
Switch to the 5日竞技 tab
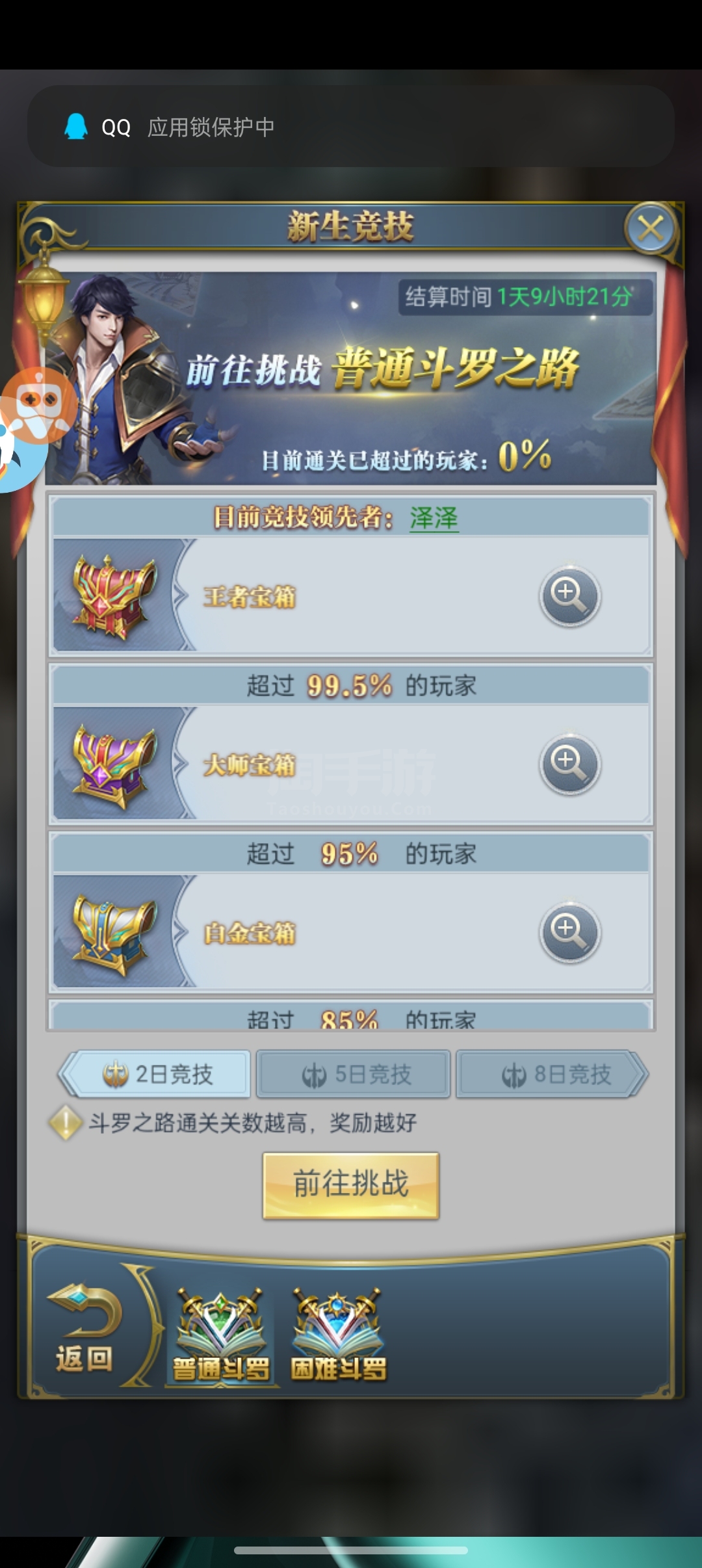354,1074
